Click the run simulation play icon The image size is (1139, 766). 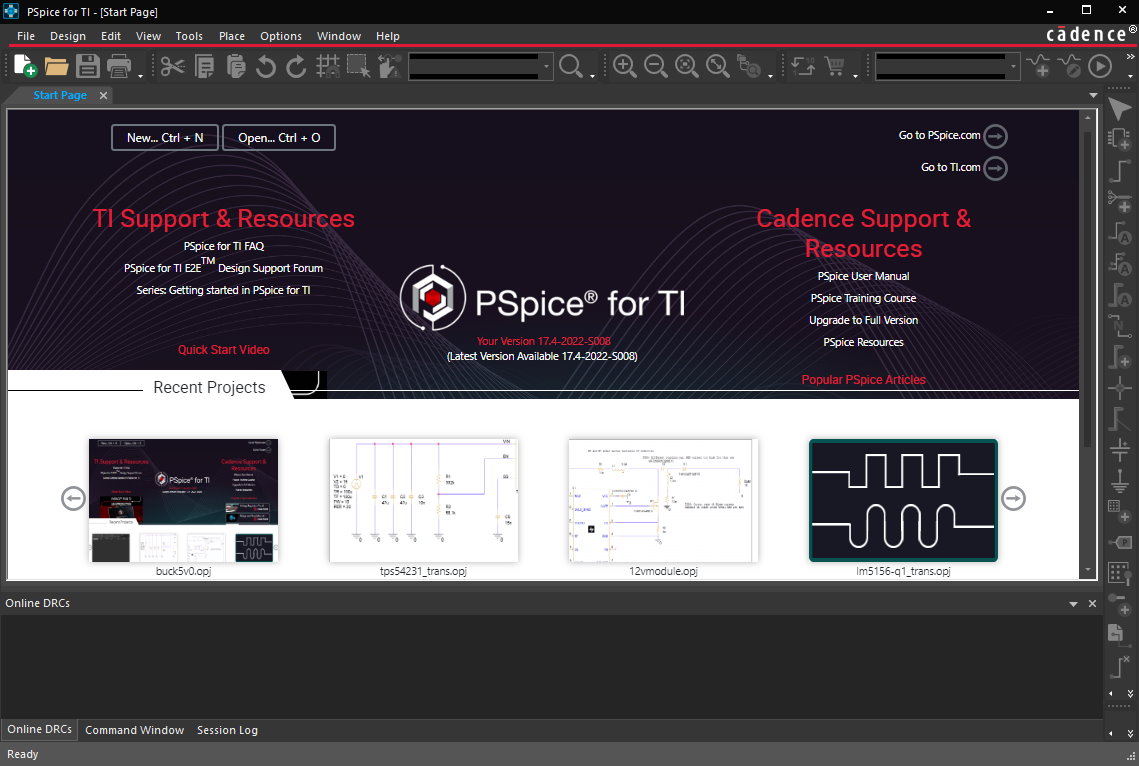tap(1101, 66)
